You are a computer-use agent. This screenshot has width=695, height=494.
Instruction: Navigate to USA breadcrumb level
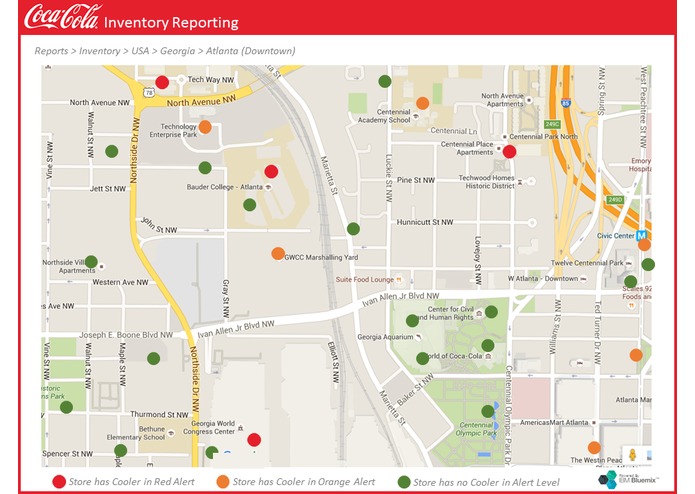(140, 51)
